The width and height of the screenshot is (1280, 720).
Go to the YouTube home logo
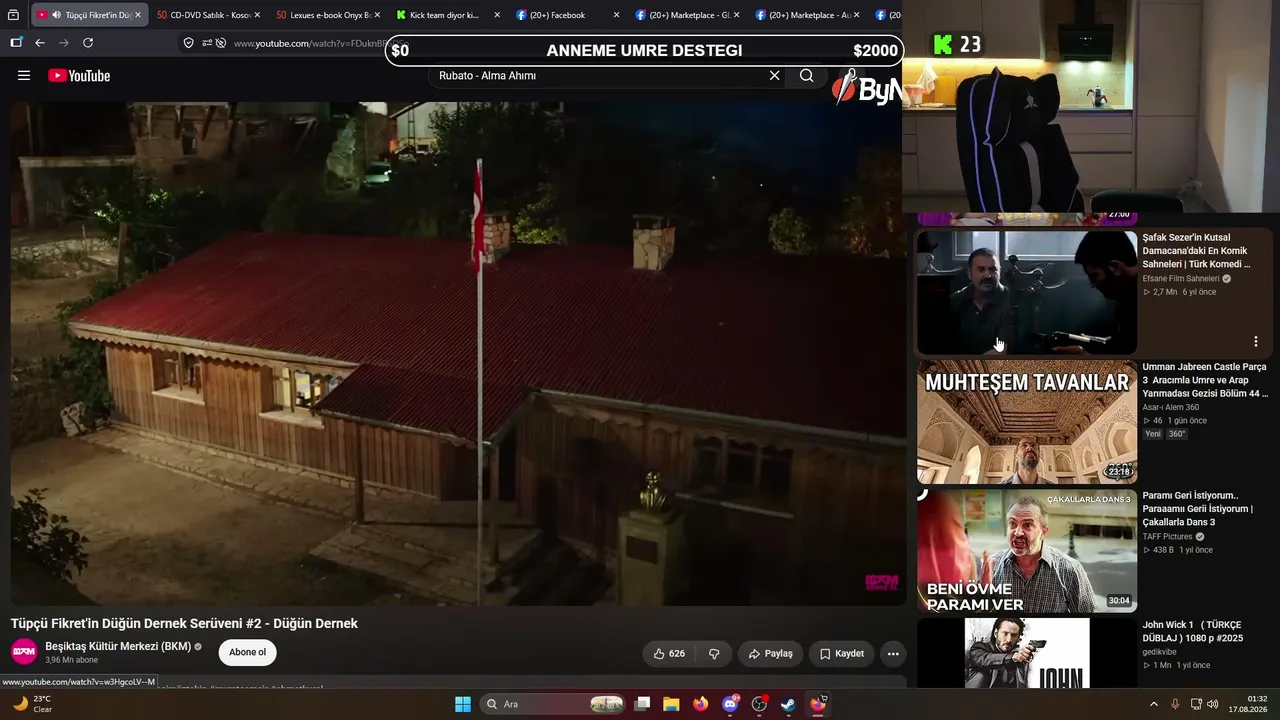79,76
